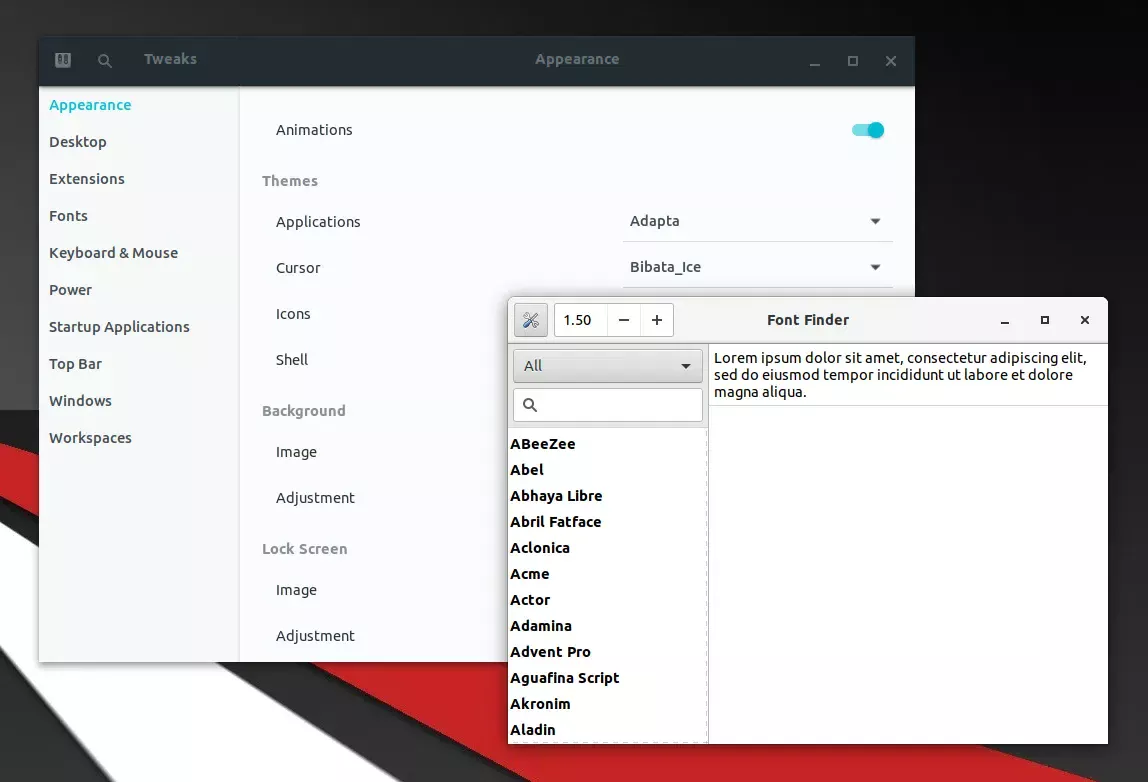Open the All category dropdown in Font Finder
Screen dimensions: 1148x782
point(608,365)
